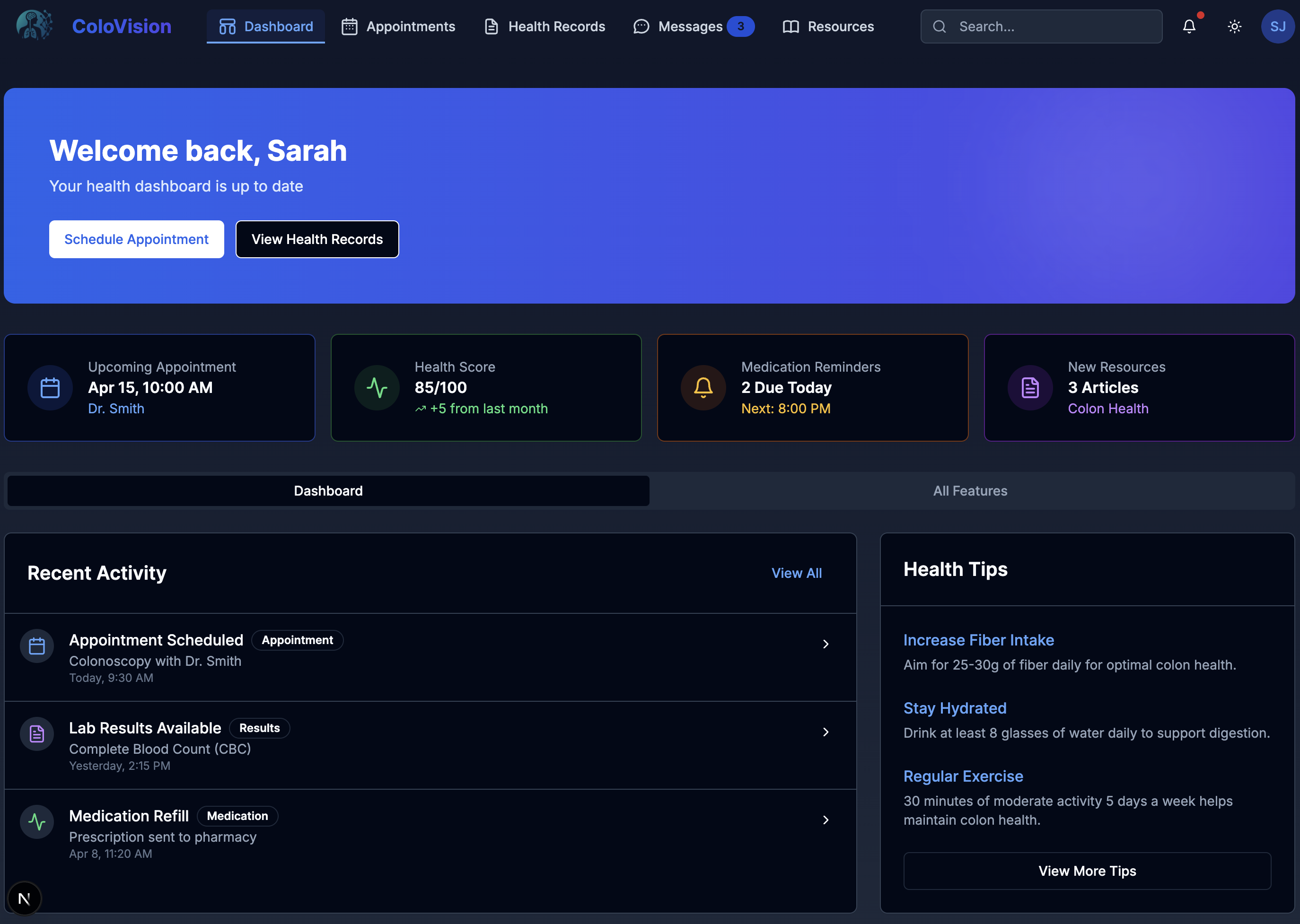
Task: Toggle the light/dark theme sun icon
Action: (1234, 27)
